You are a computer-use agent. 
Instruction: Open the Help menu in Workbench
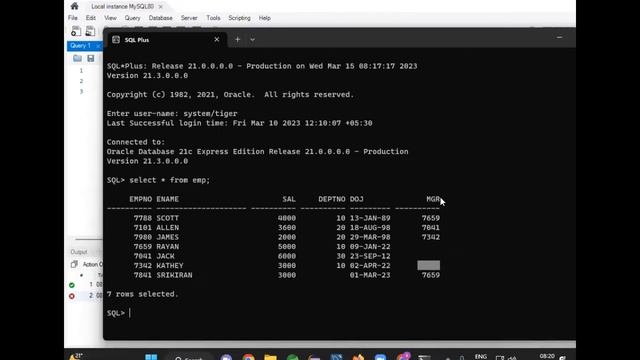point(264,18)
